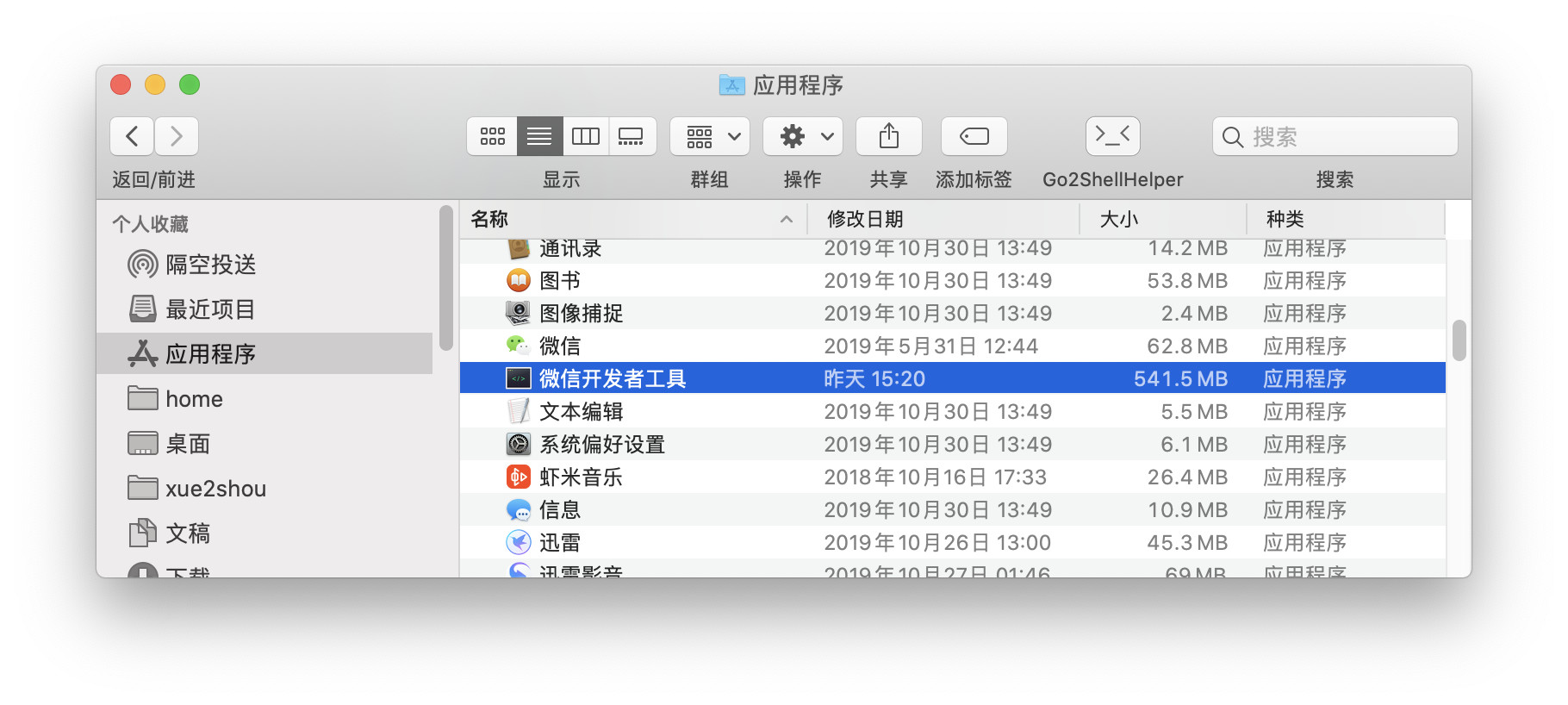
Task: Open the home folder in sidebar
Action: pos(264,399)
